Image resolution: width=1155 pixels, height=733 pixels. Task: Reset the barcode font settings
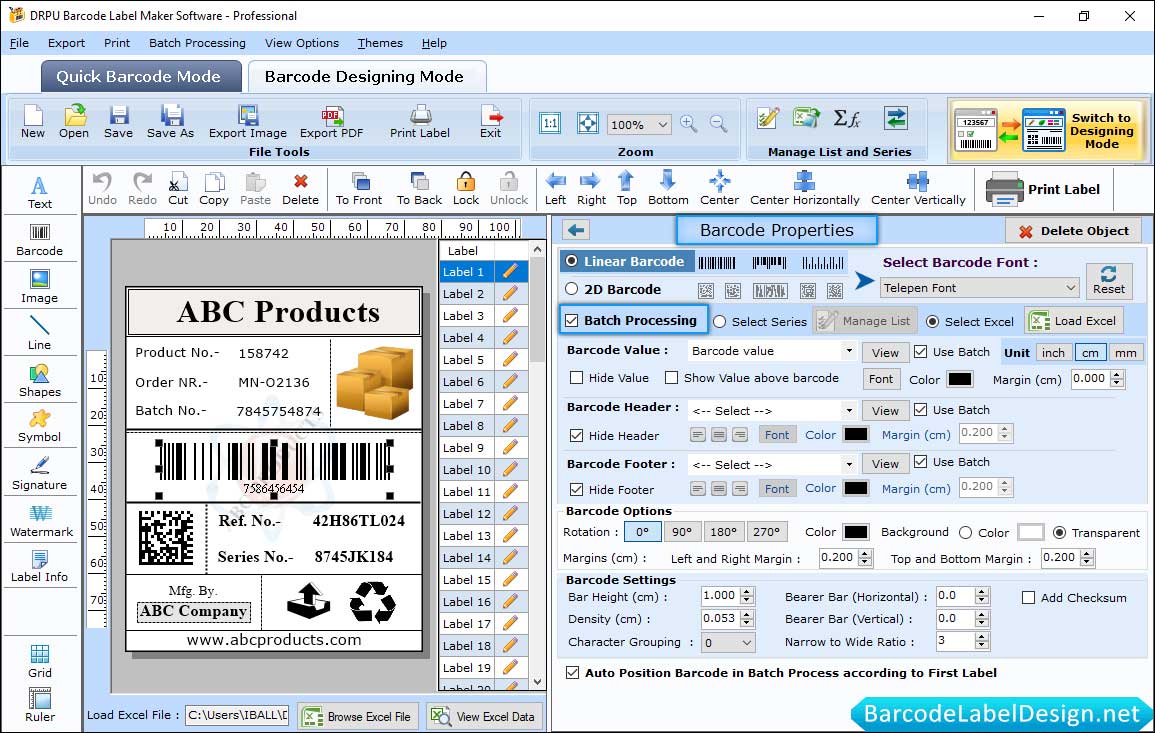click(1109, 281)
